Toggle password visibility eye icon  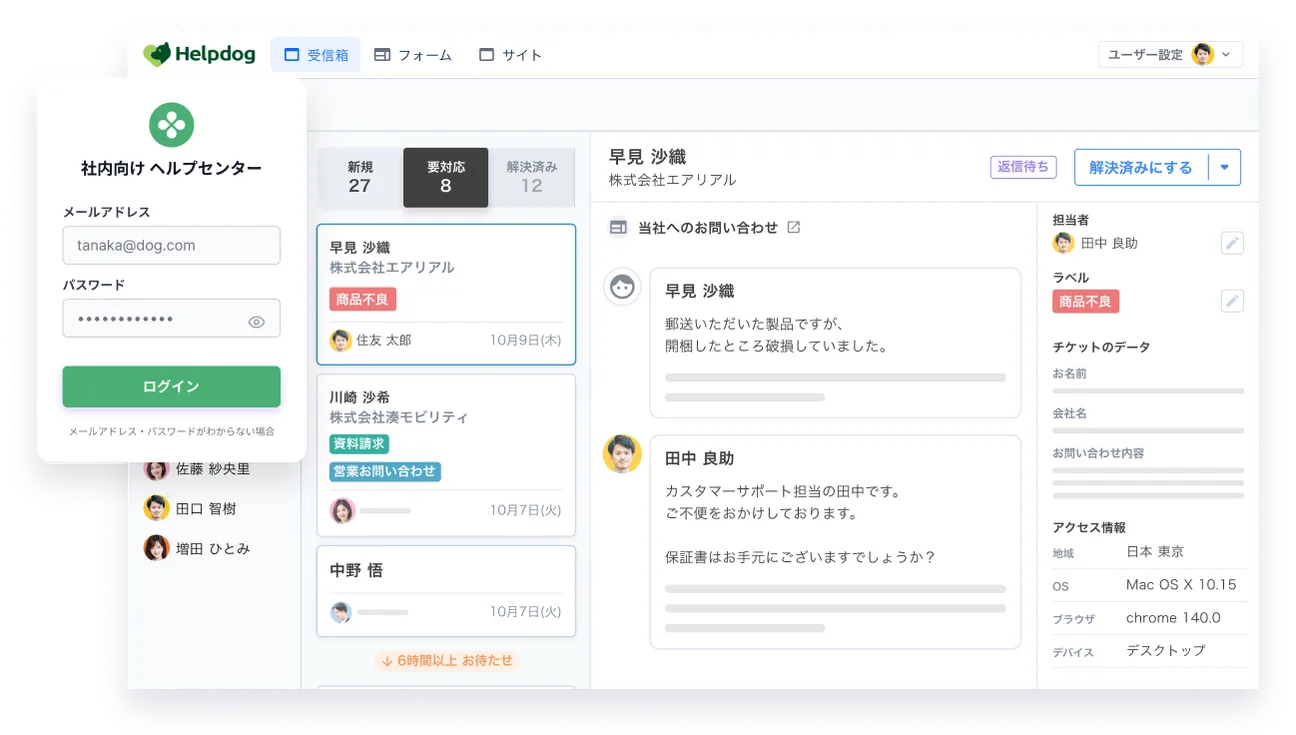click(x=256, y=322)
